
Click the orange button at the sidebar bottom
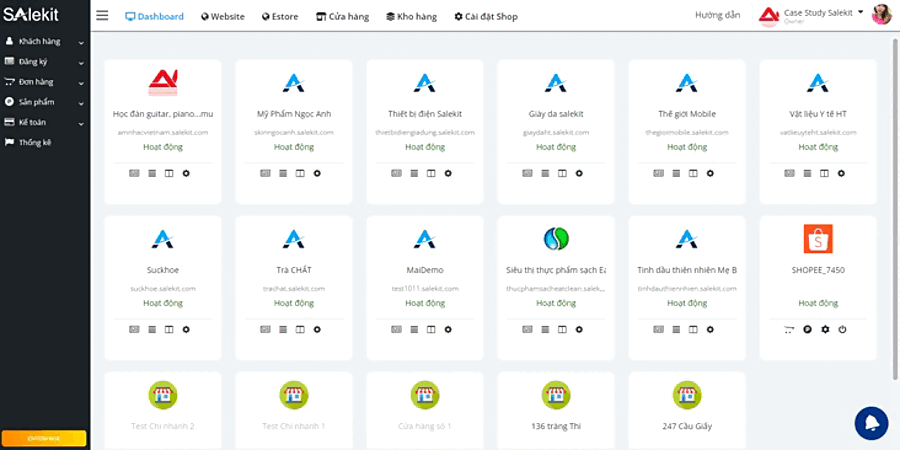tap(44, 439)
